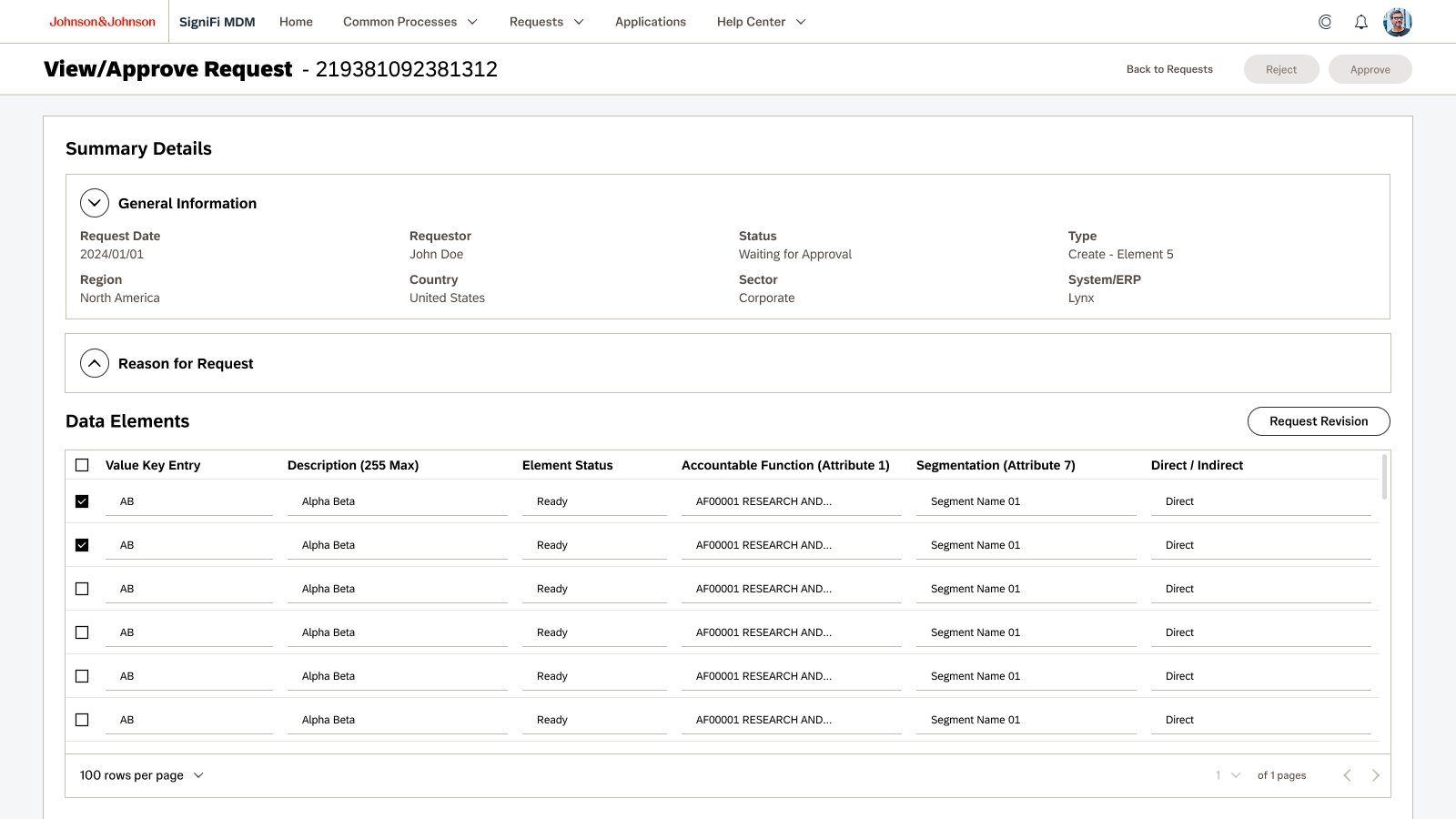
Task: Open the notifications bell
Action: point(1360,22)
